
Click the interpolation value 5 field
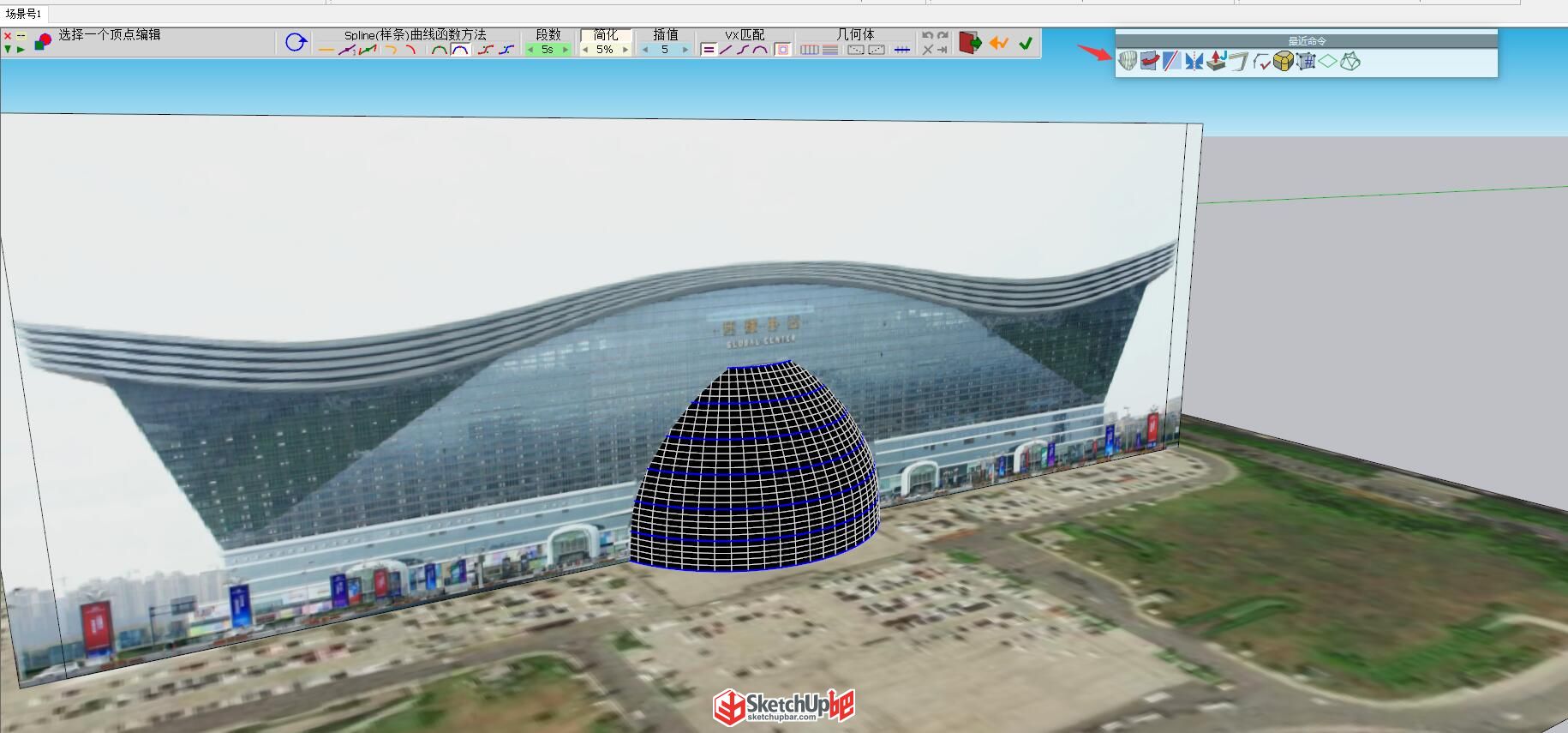[x=665, y=50]
